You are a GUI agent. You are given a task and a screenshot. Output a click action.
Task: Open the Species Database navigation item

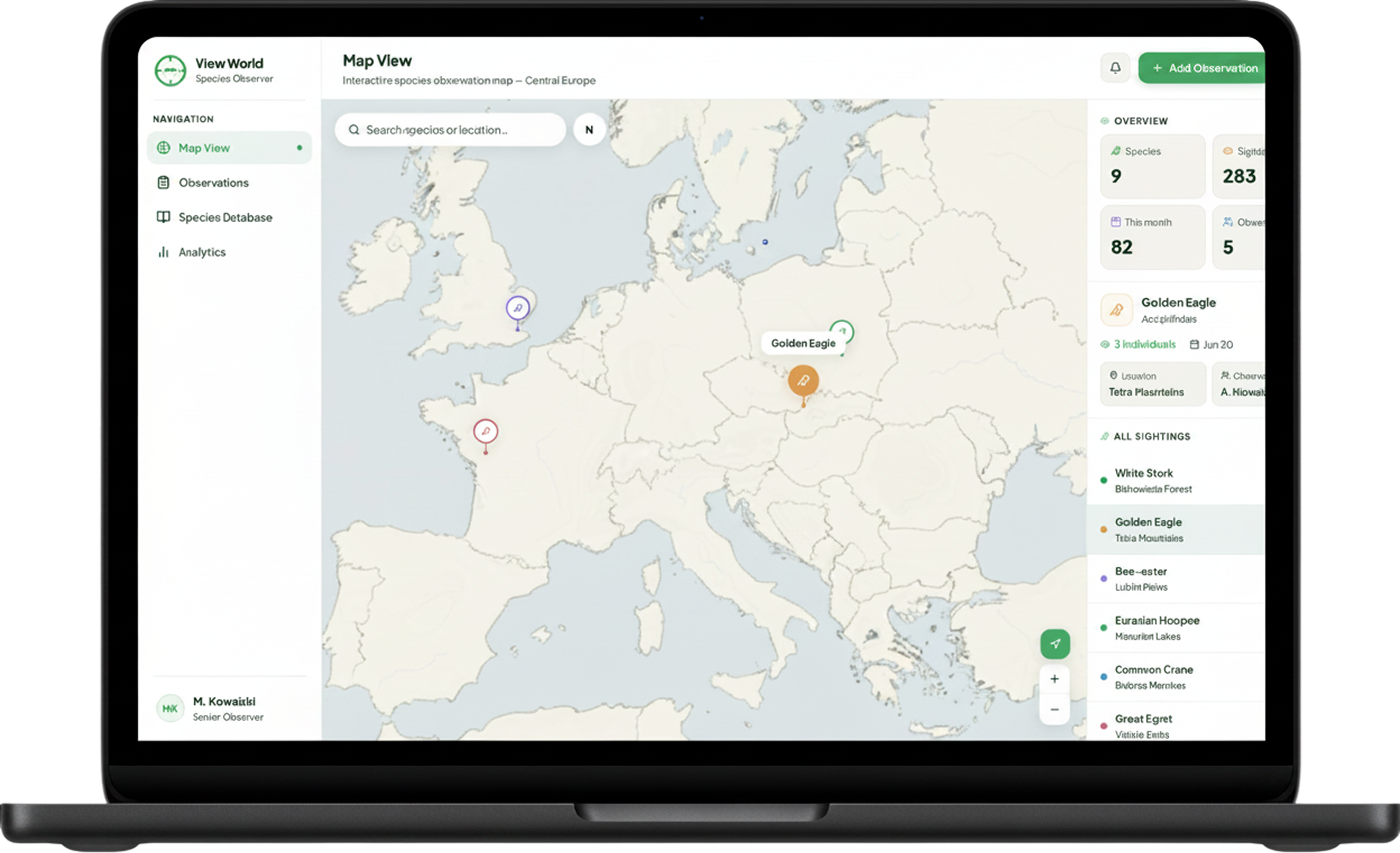229,217
